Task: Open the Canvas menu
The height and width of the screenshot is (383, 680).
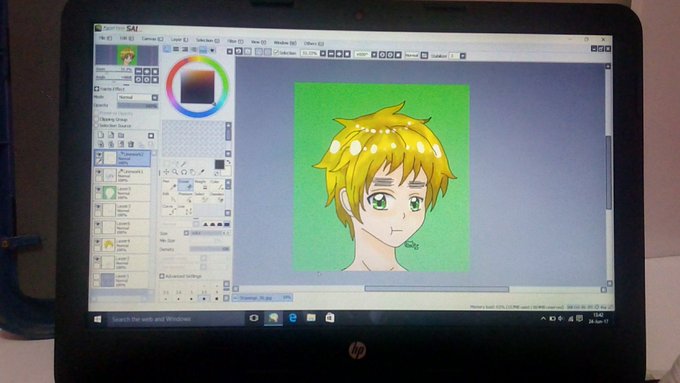Action: (152, 39)
